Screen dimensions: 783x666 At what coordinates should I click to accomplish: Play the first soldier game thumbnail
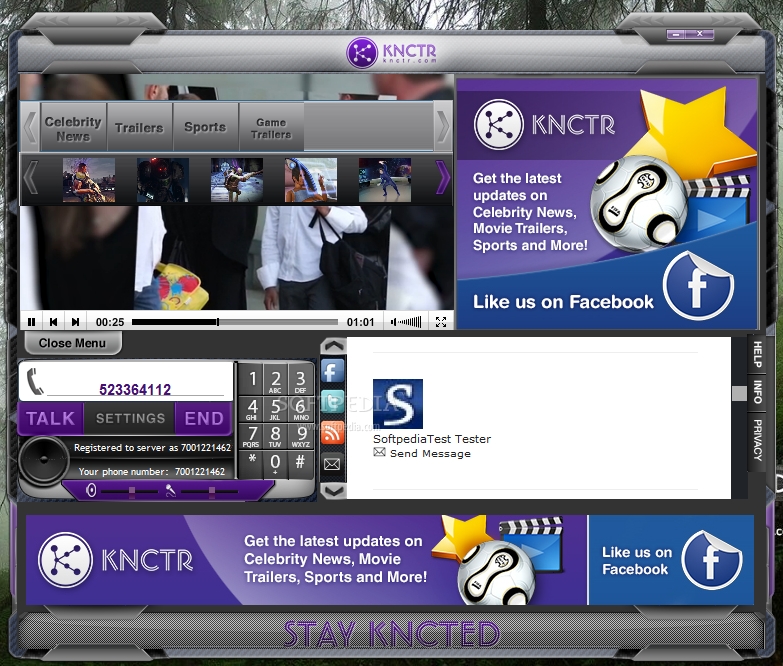[89, 180]
